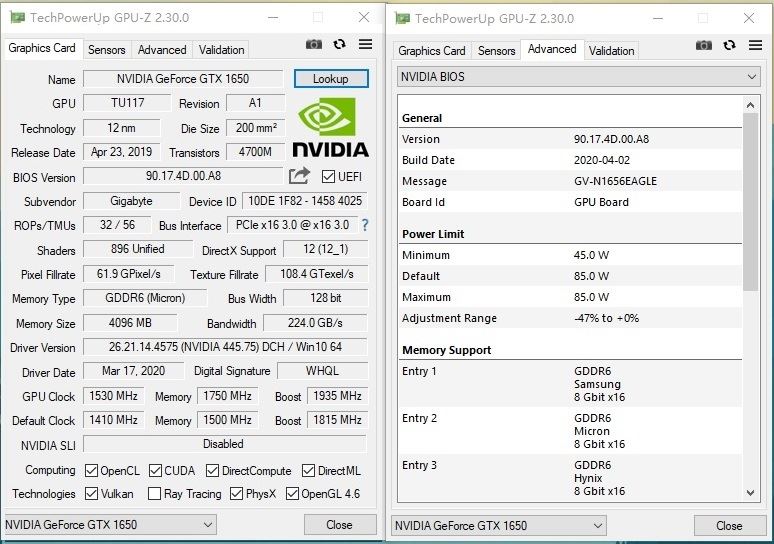The height and width of the screenshot is (544, 774).
Task: Switch to Sensors tab in left window
Action: point(107,50)
